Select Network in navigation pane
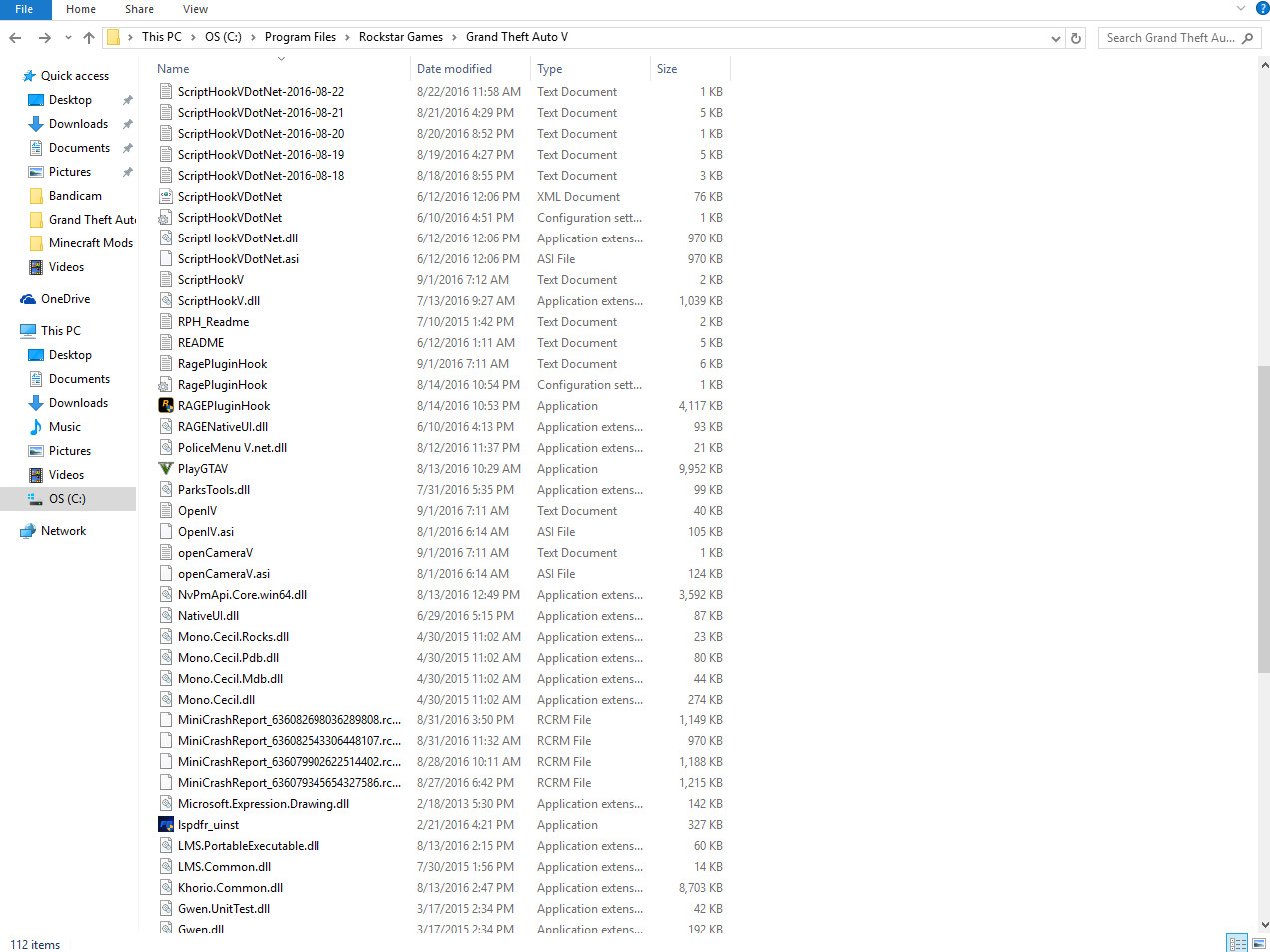This screenshot has width=1270, height=952. tap(63, 531)
